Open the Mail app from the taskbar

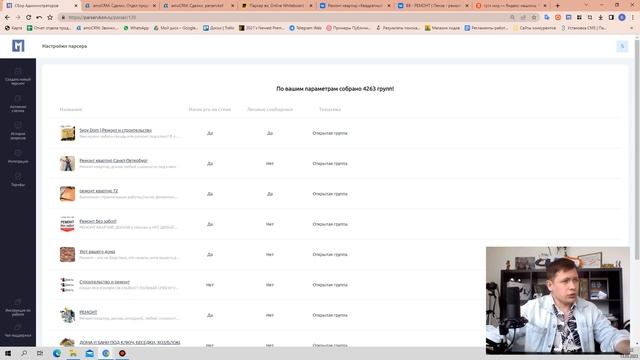89,353
